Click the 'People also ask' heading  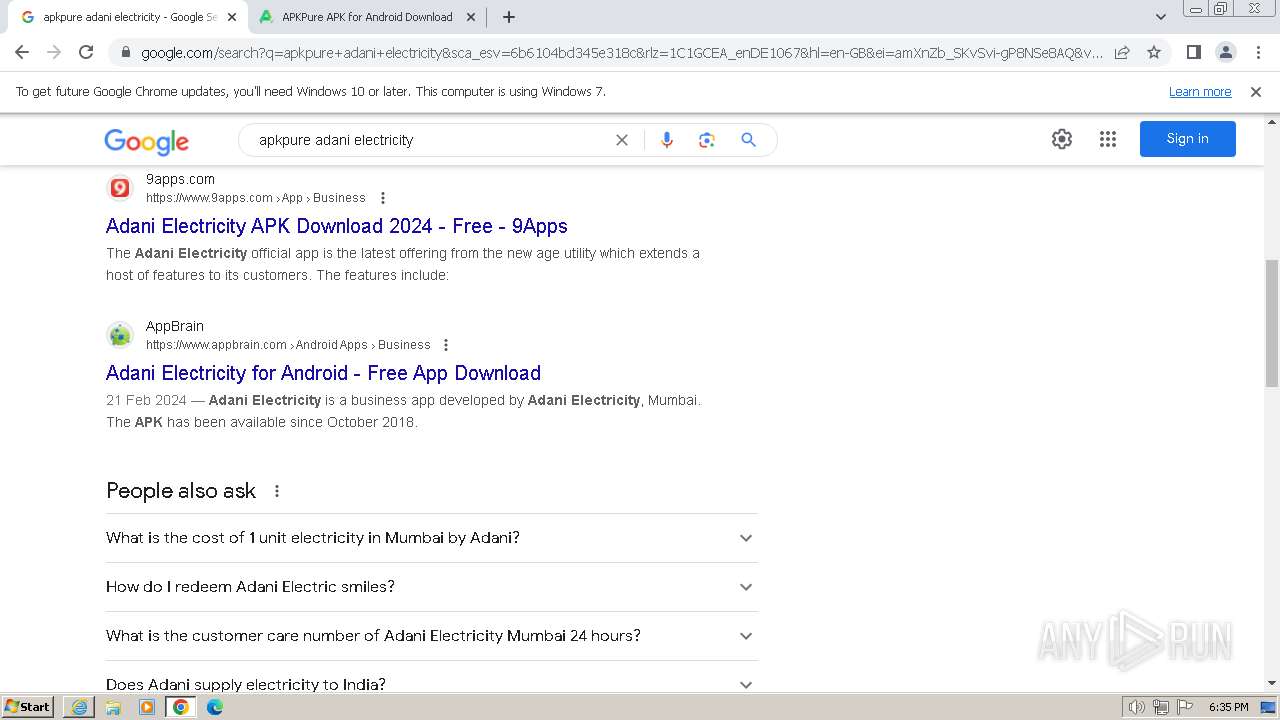point(181,491)
